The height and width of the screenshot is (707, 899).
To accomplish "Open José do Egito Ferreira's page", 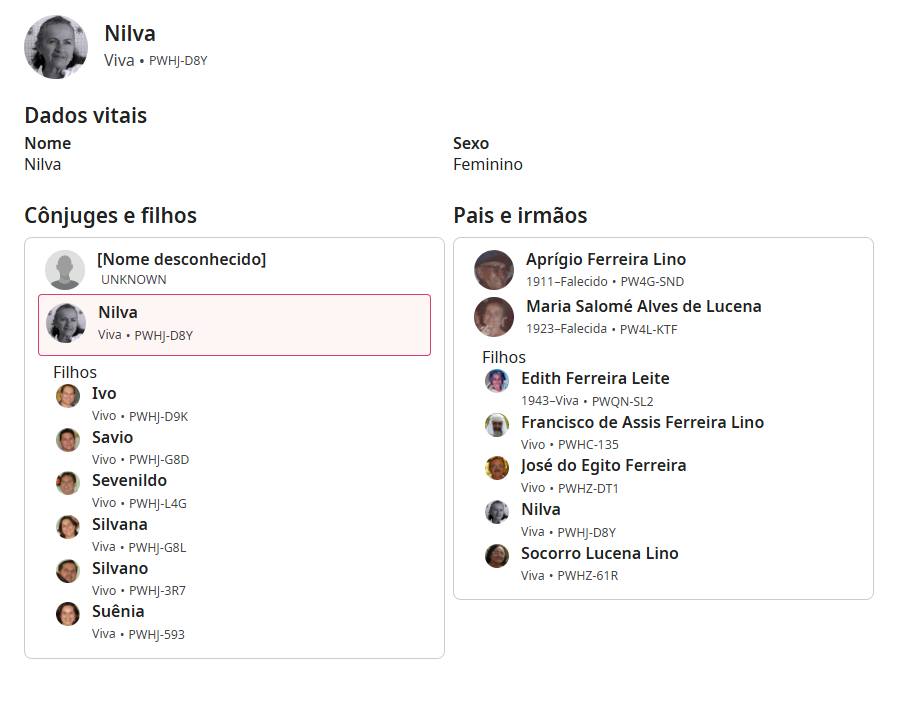I will coord(603,466).
